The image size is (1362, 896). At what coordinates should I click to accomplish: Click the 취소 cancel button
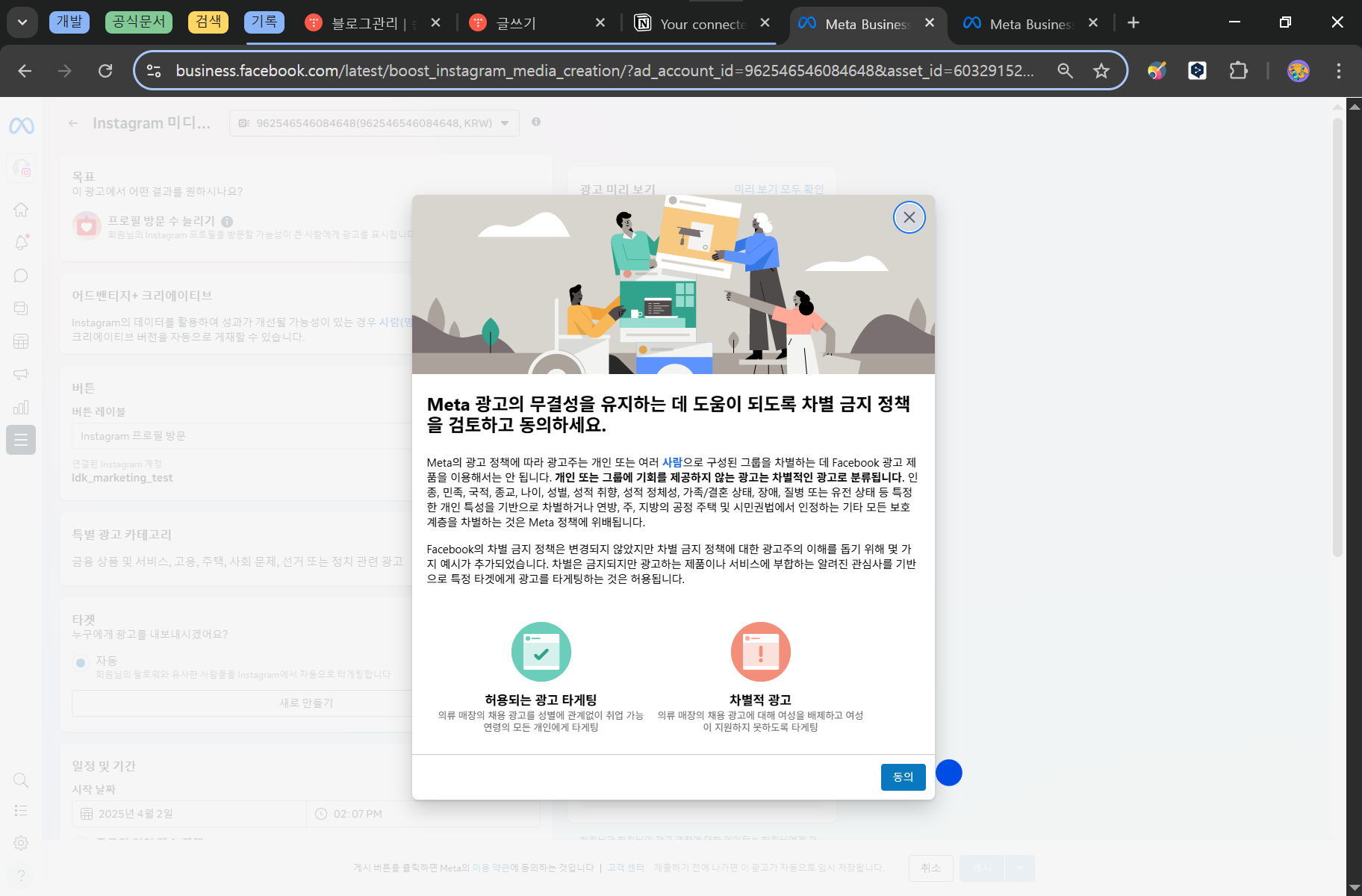931,868
